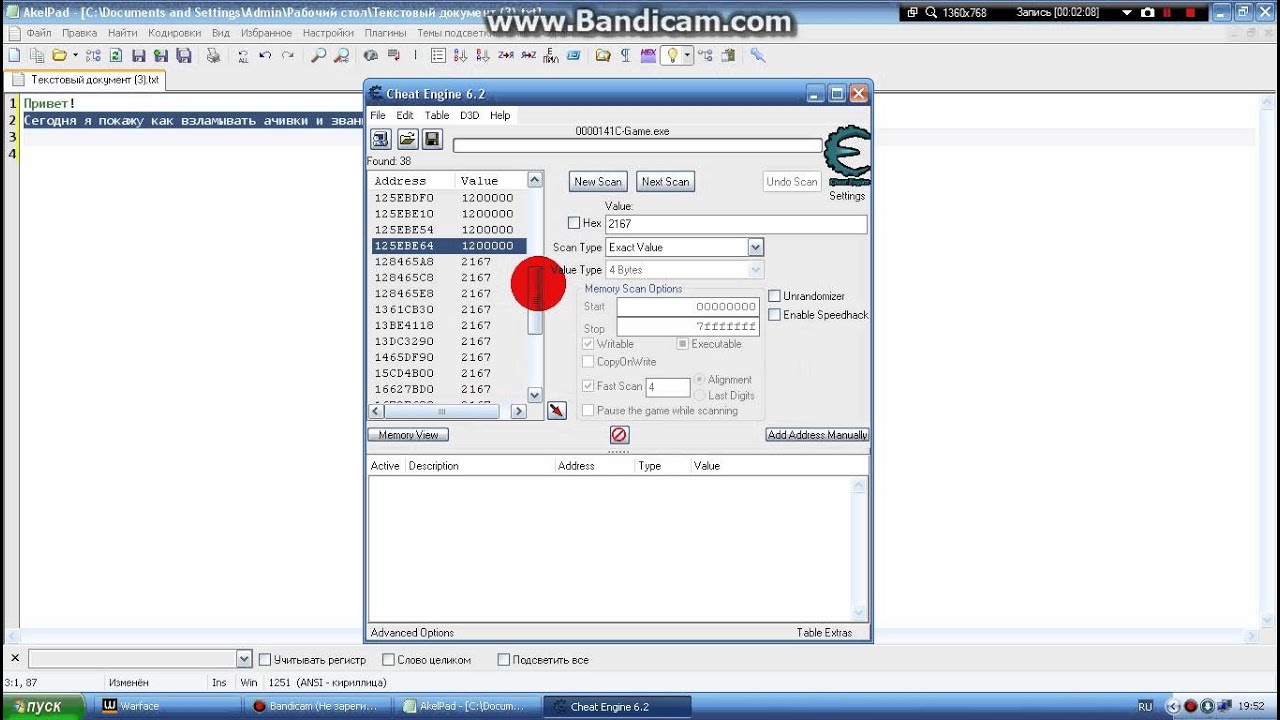Click the results list horizontal scrollbar thumb
Viewport: 1280px width, 720px height.
tap(442, 411)
